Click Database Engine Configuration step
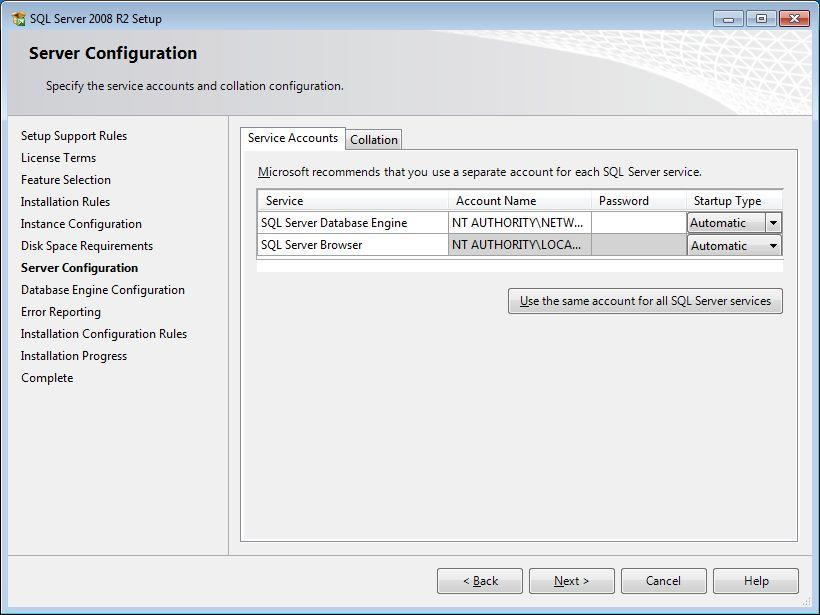820x615 pixels. [103, 290]
